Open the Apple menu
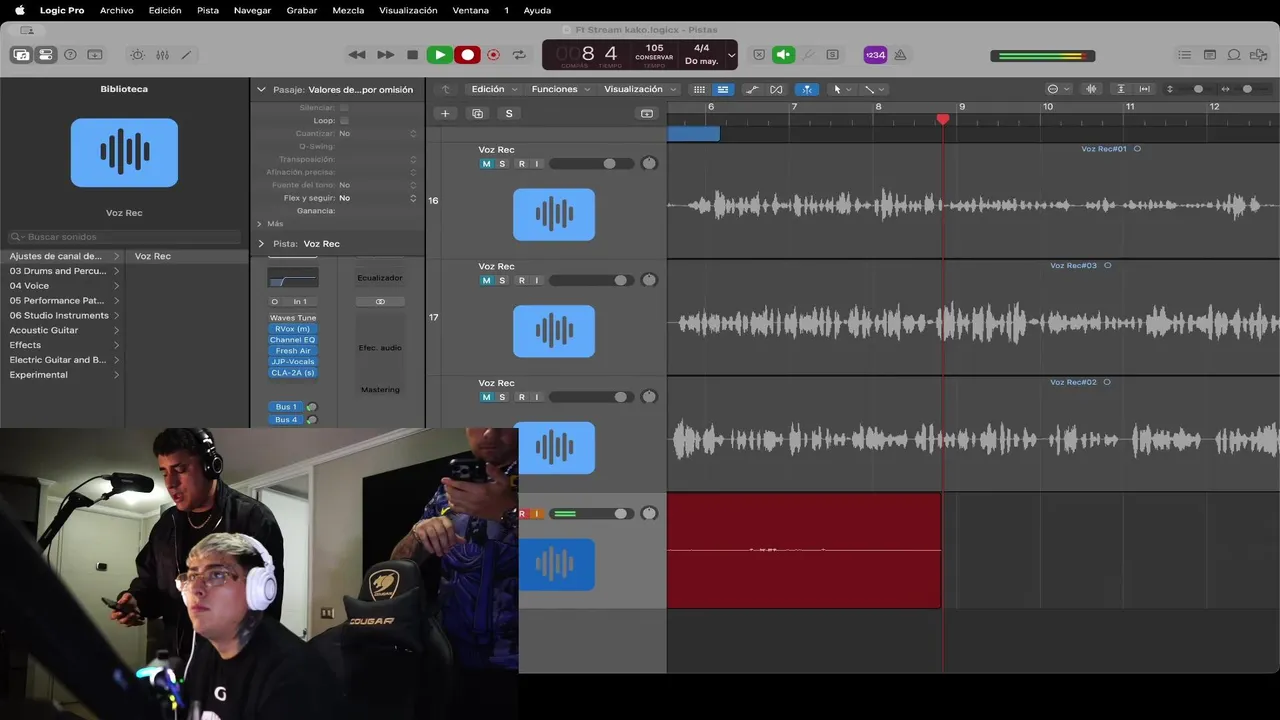The width and height of the screenshot is (1280, 720). (19, 10)
